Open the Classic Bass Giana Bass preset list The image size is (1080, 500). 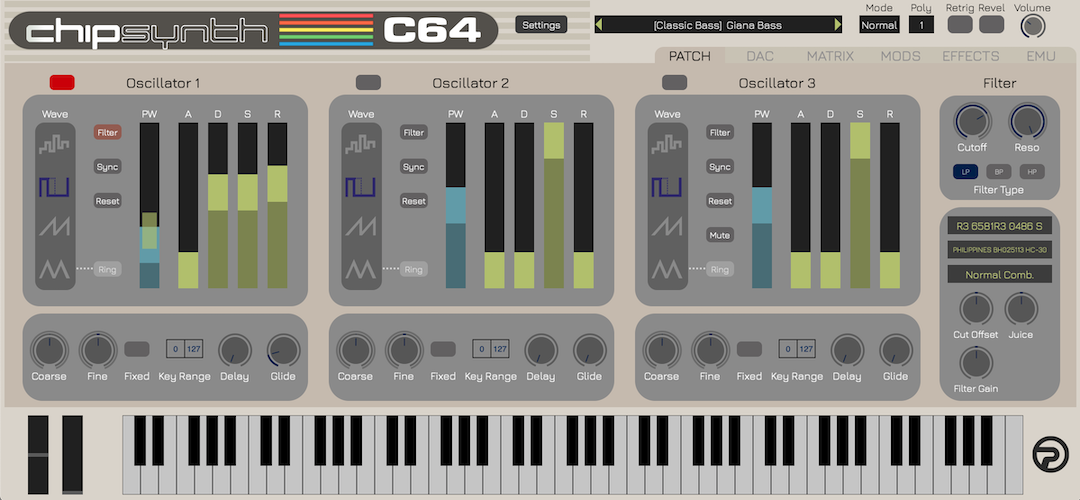(718, 25)
